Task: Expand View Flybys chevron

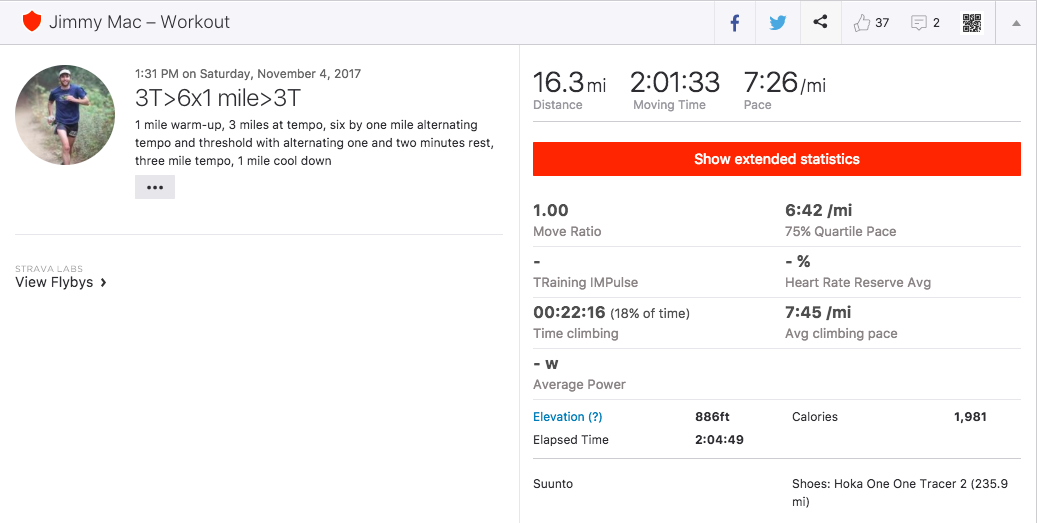Action: pyautogui.click(x=104, y=283)
